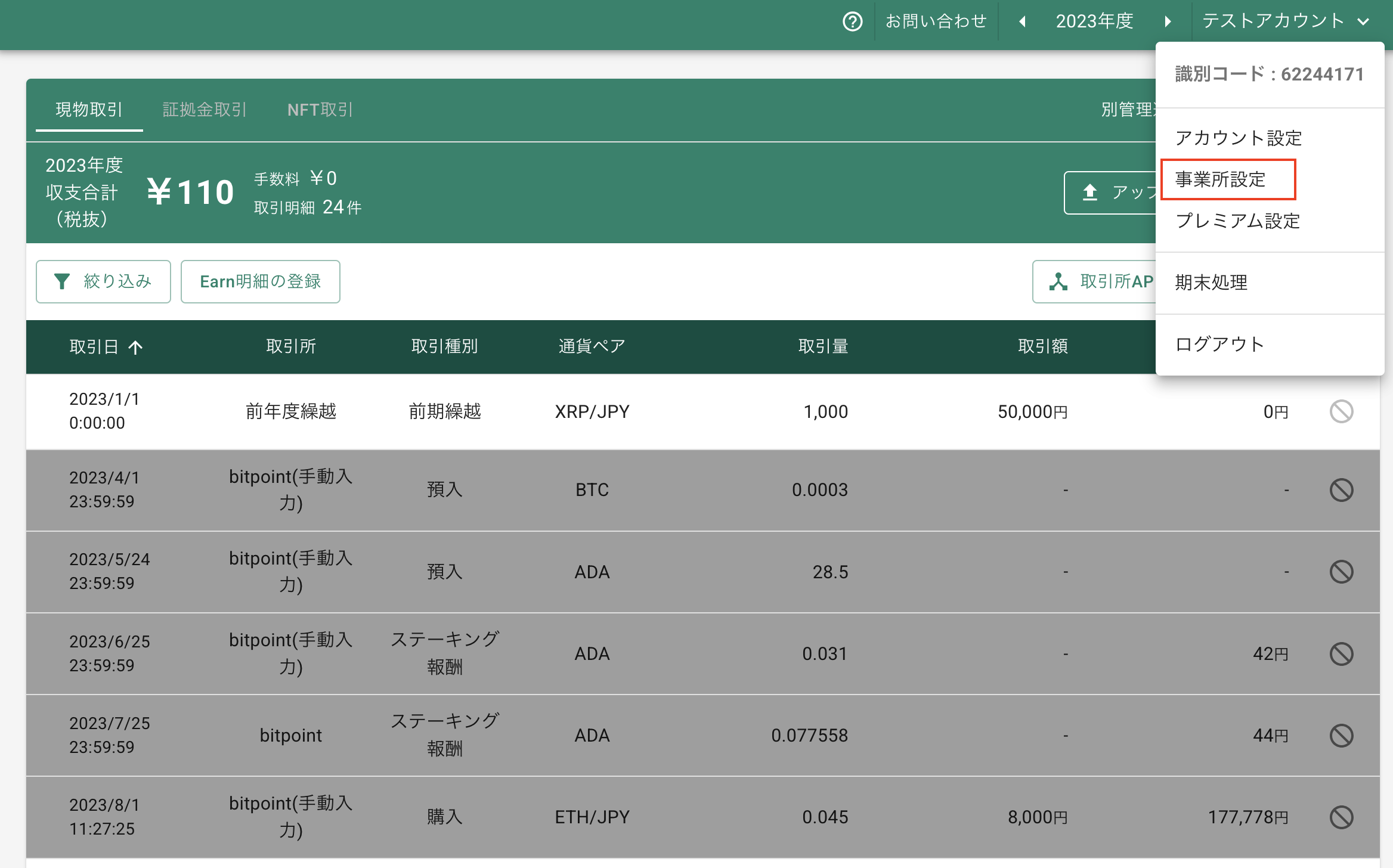Select date 2023/4/1 23:59:59 cell
1393x868 pixels.
[x=104, y=489]
